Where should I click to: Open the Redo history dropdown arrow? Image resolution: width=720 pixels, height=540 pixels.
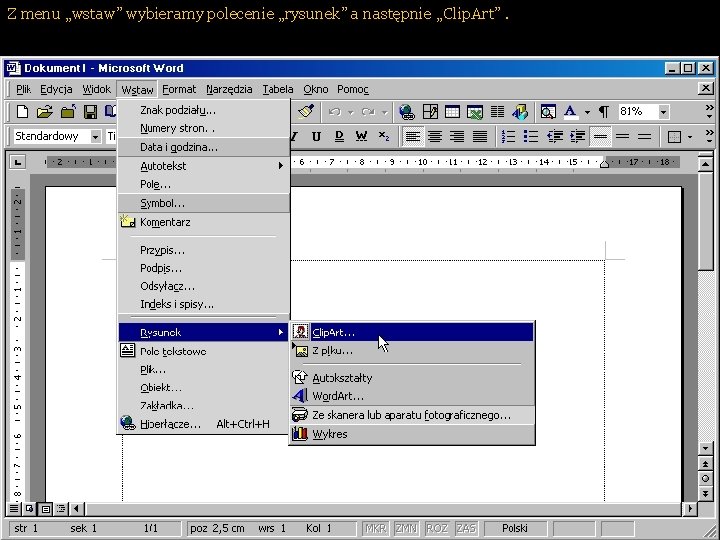click(384, 112)
